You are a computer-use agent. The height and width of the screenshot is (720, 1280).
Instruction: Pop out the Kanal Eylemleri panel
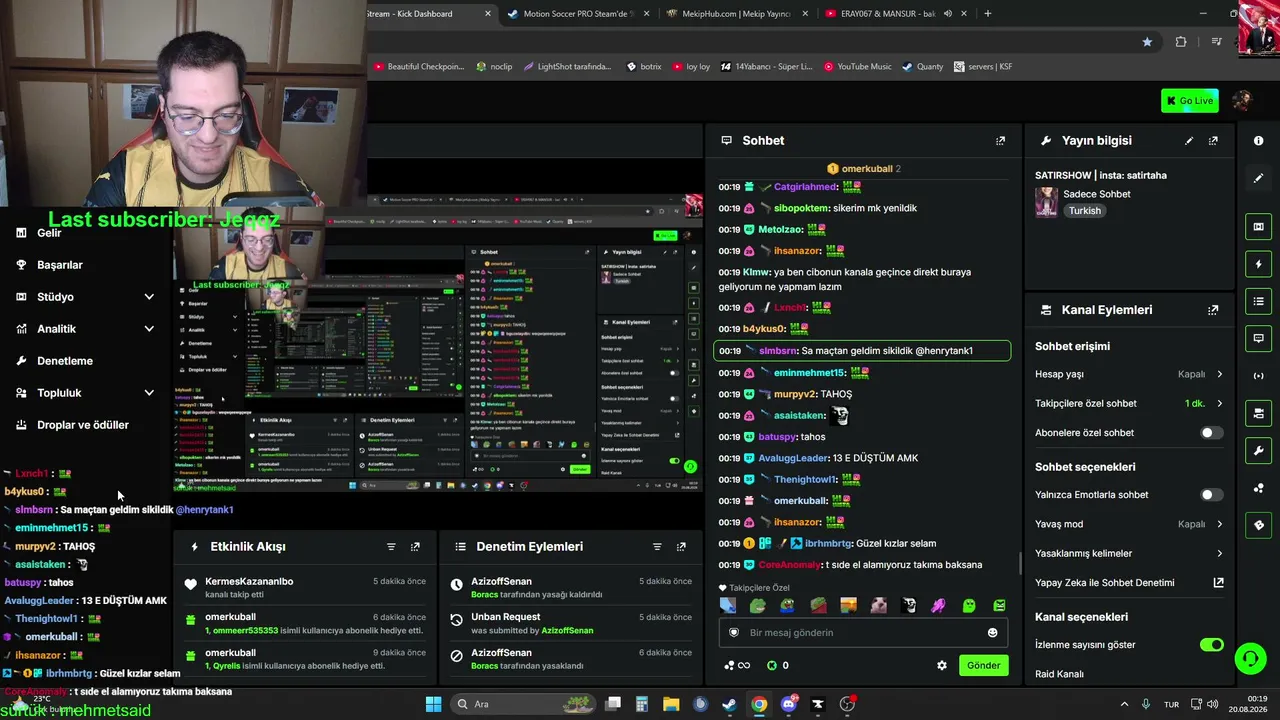(1213, 310)
